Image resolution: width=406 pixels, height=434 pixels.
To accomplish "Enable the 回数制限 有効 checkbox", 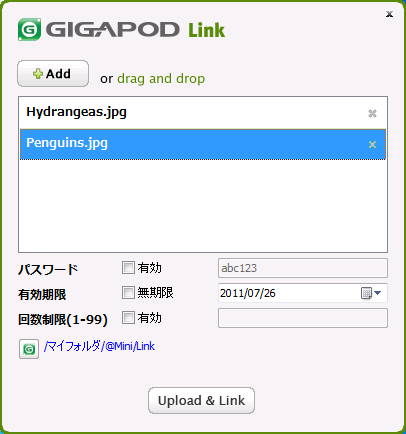I will 128,318.
